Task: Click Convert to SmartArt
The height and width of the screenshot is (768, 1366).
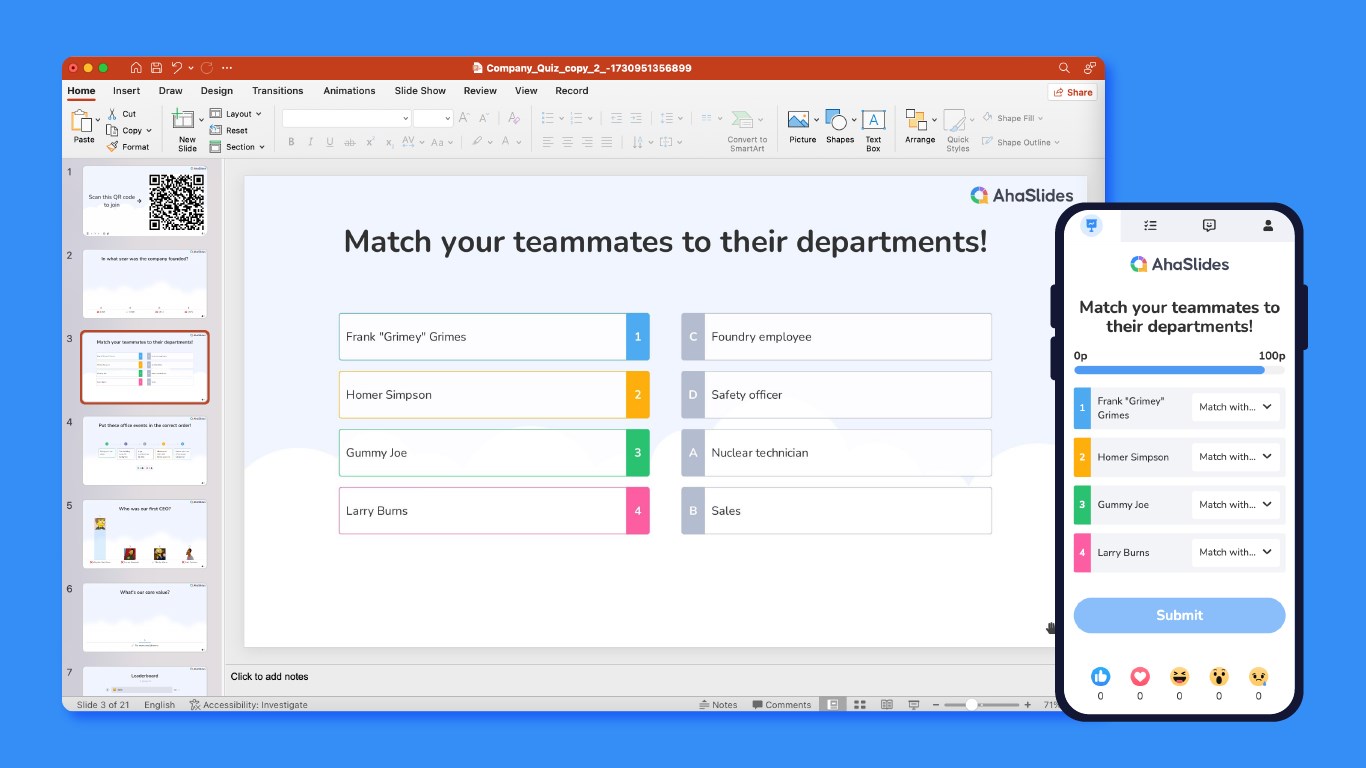Action: click(x=746, y=130)
